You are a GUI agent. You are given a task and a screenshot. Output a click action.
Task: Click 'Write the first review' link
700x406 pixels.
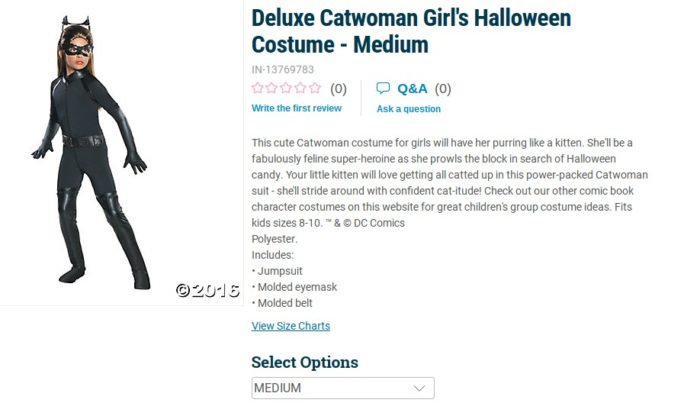coord(296,108)
